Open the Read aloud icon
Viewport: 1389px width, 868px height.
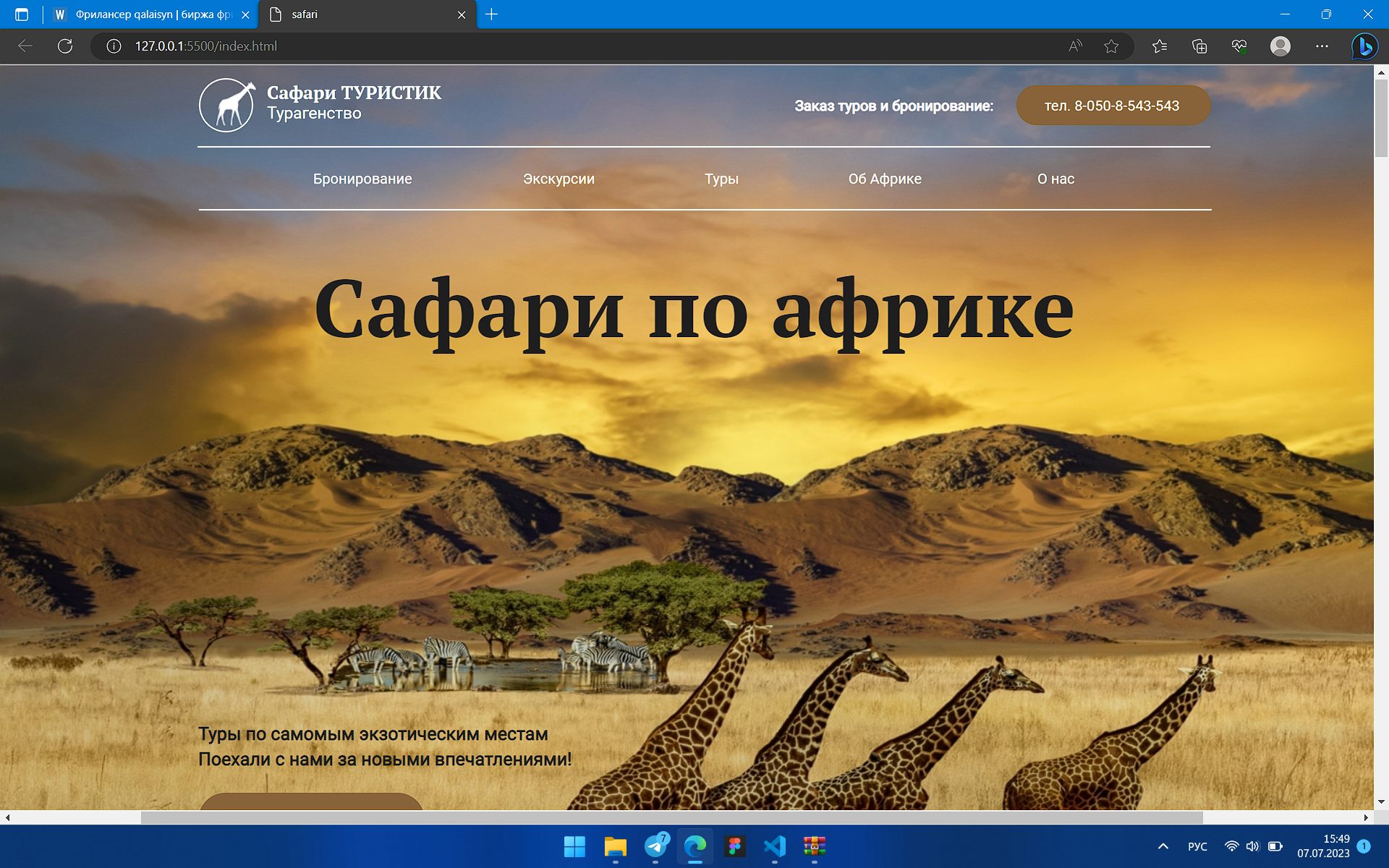pyautogui.click(x=1076, y=46)
